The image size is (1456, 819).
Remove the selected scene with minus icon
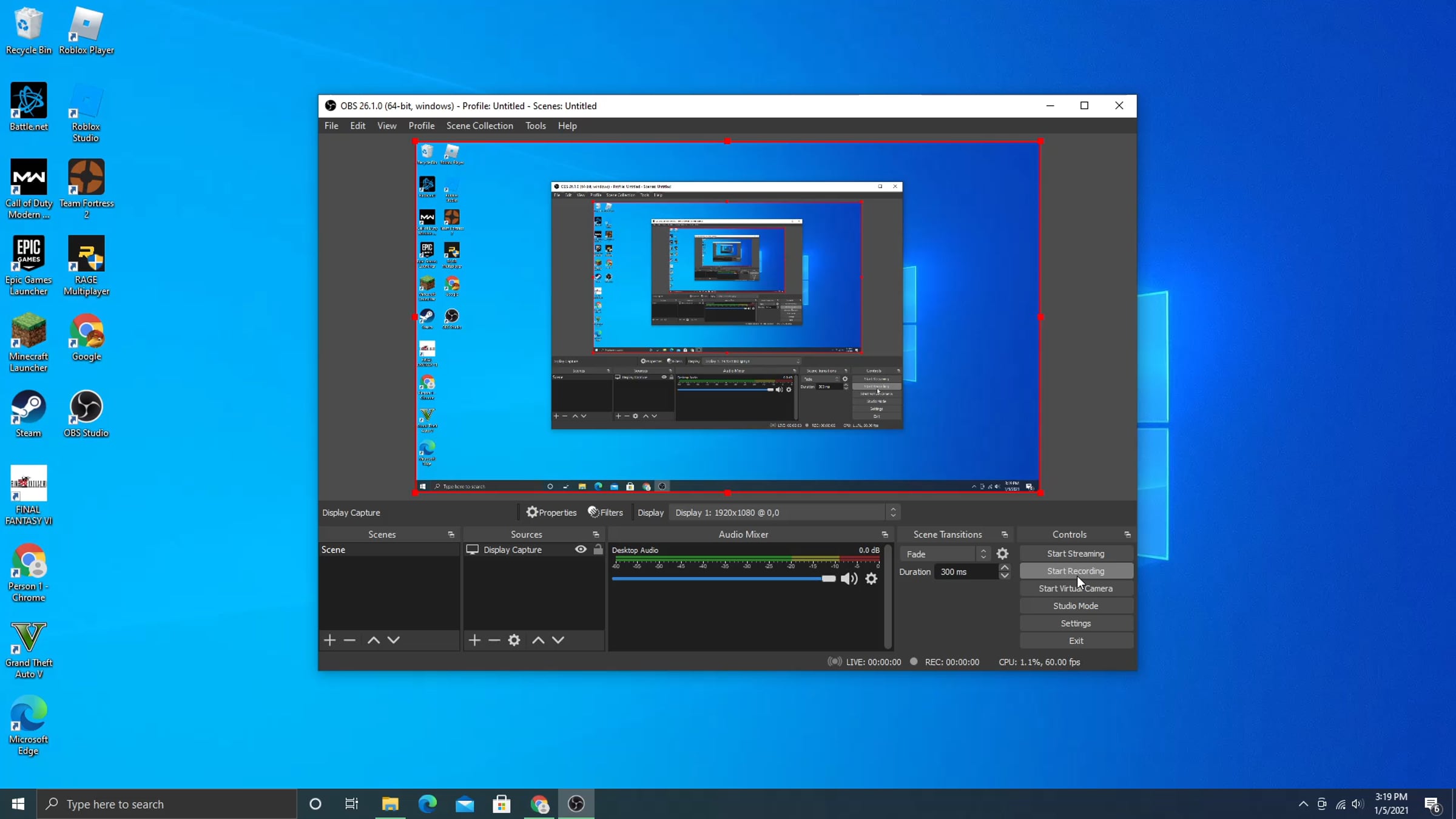(349, 640)
